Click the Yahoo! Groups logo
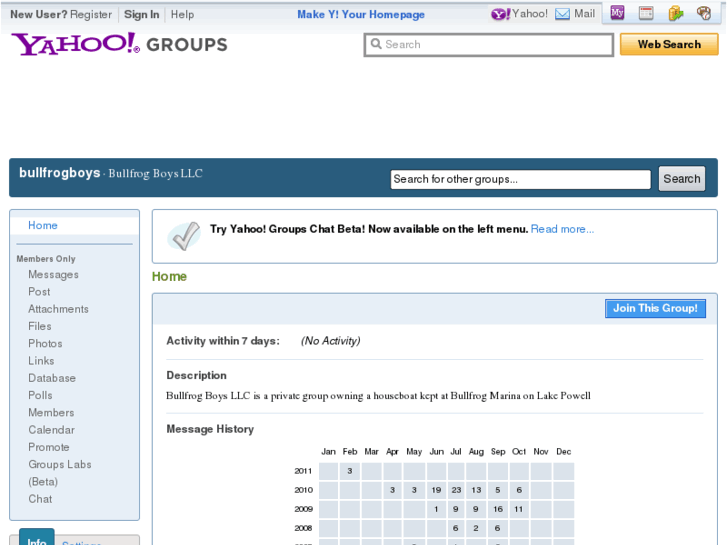727x545 pixels. [x=119, y=44]
